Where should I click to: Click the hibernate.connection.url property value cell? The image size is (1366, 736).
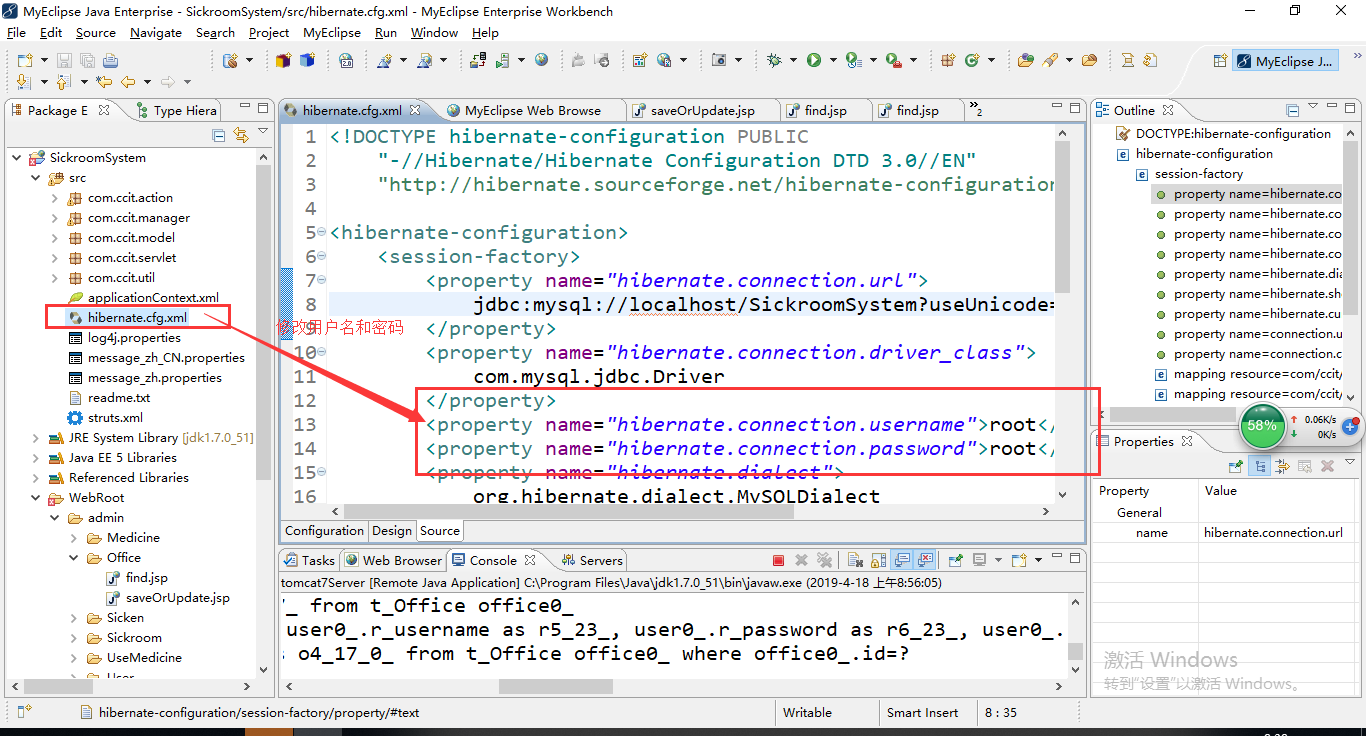[x=1273, y=533]
